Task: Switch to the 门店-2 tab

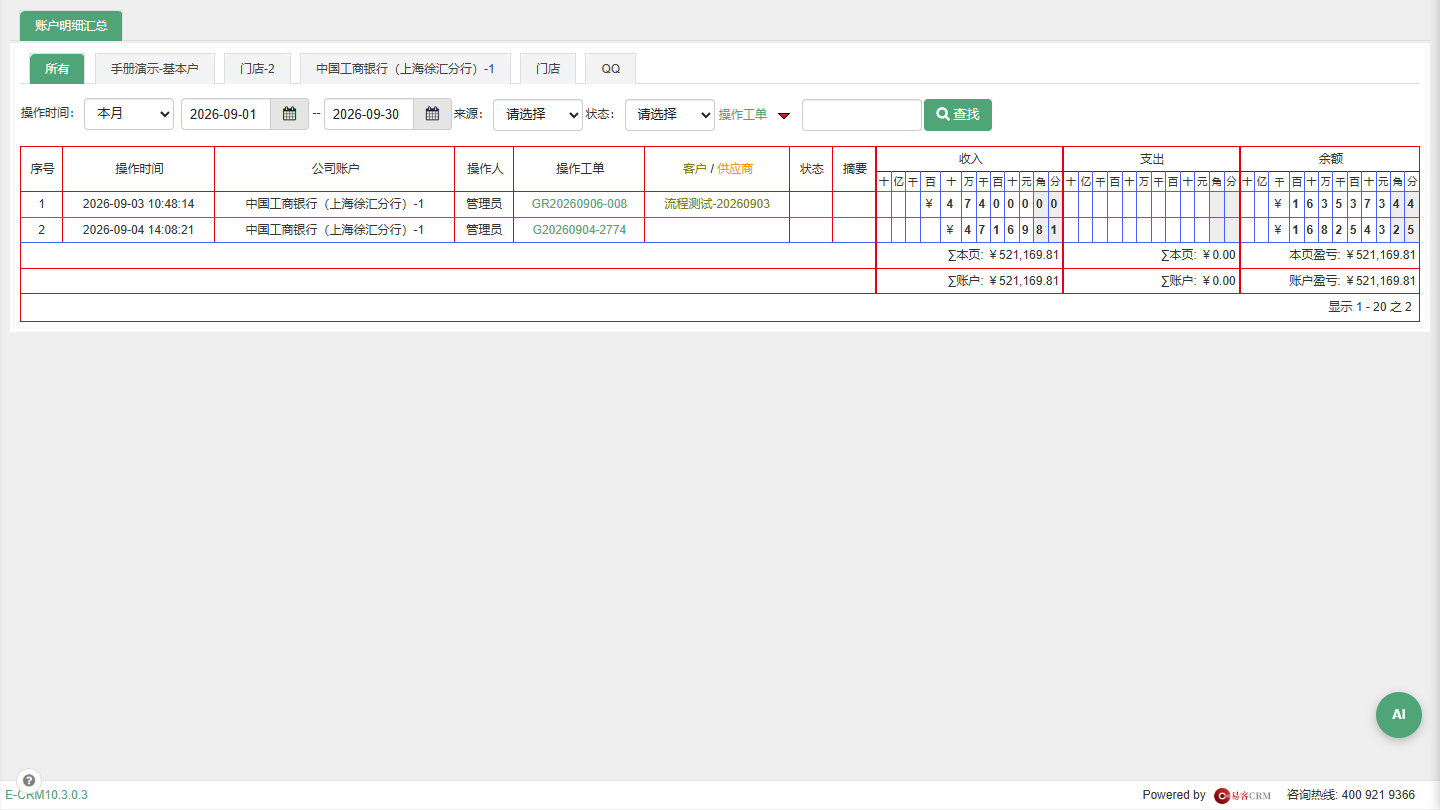Action: point(257,69)
